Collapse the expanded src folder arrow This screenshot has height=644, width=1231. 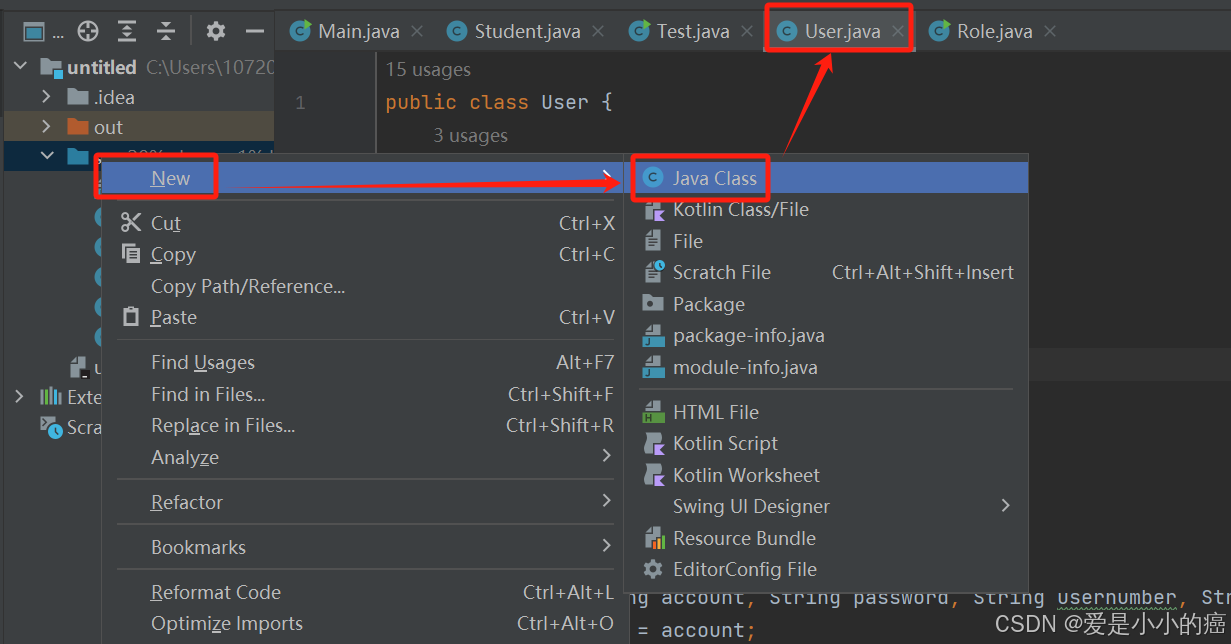(x=46, y=156)
